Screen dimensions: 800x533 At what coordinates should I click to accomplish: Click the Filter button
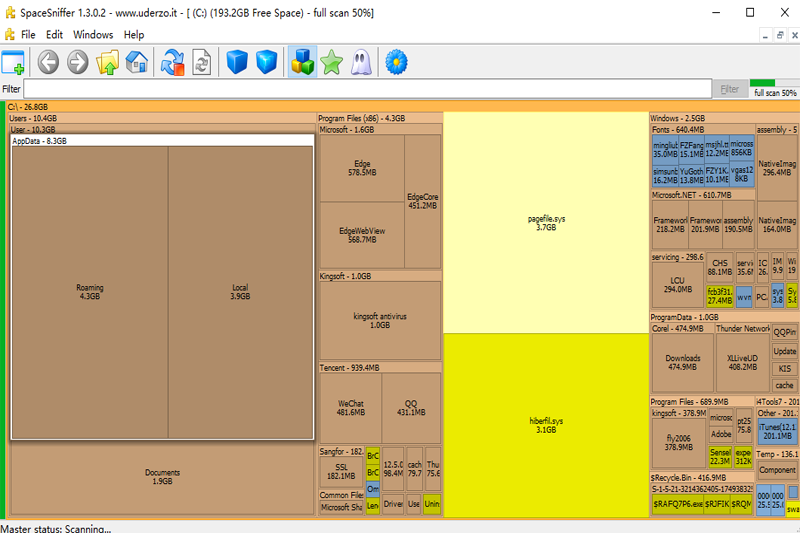(730, 89)
